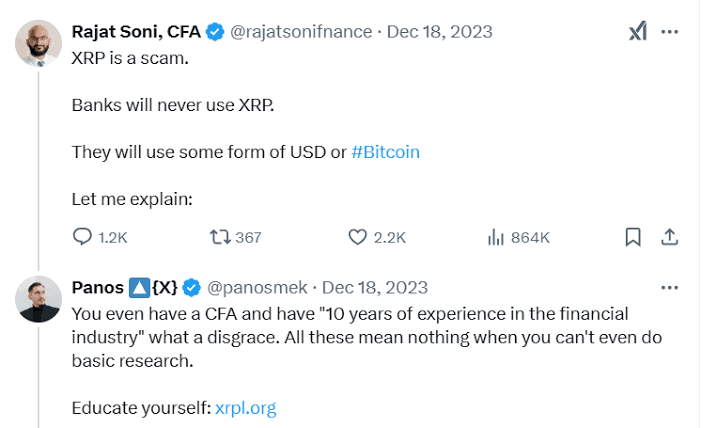Viewport: 717px width, 428px height.
Task: Click the repost icon on Rajat's post
Action: 219,237
